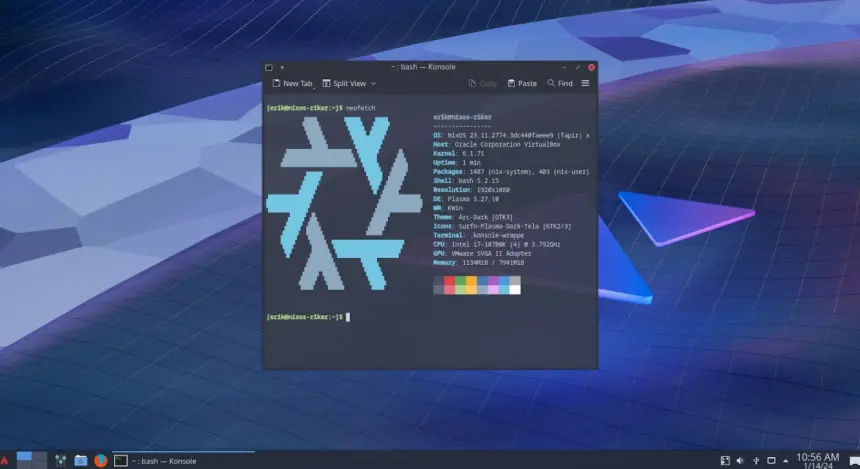Viewport: 860px width, 469px height.
Task: Click the bottom empty prompt cursor line
Action: [308, 317]
